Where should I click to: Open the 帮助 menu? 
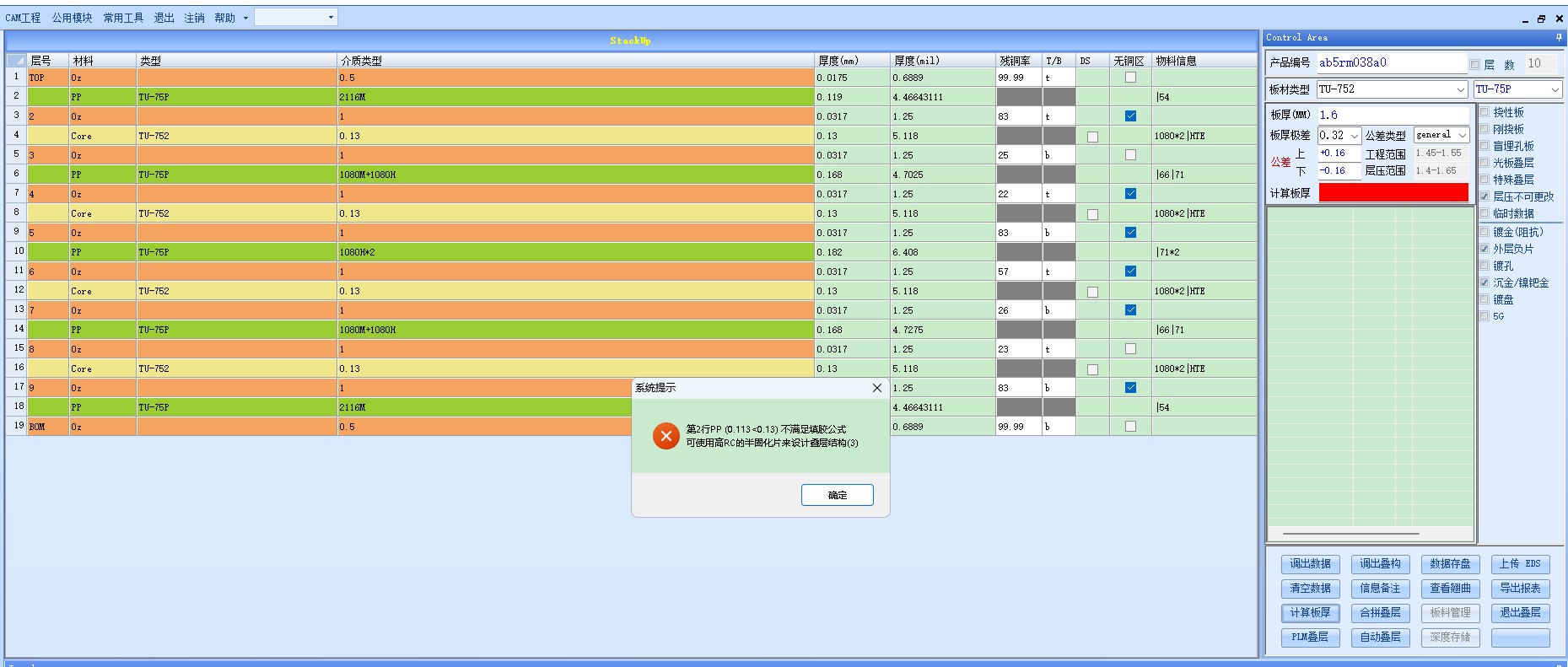coord(224,18)
